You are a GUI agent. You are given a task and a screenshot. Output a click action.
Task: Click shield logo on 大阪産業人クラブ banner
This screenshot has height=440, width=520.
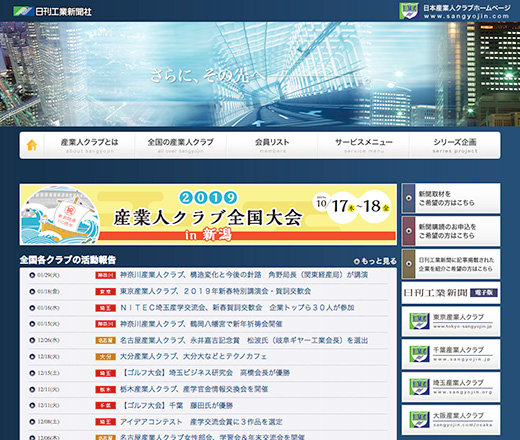pos(419,420)
